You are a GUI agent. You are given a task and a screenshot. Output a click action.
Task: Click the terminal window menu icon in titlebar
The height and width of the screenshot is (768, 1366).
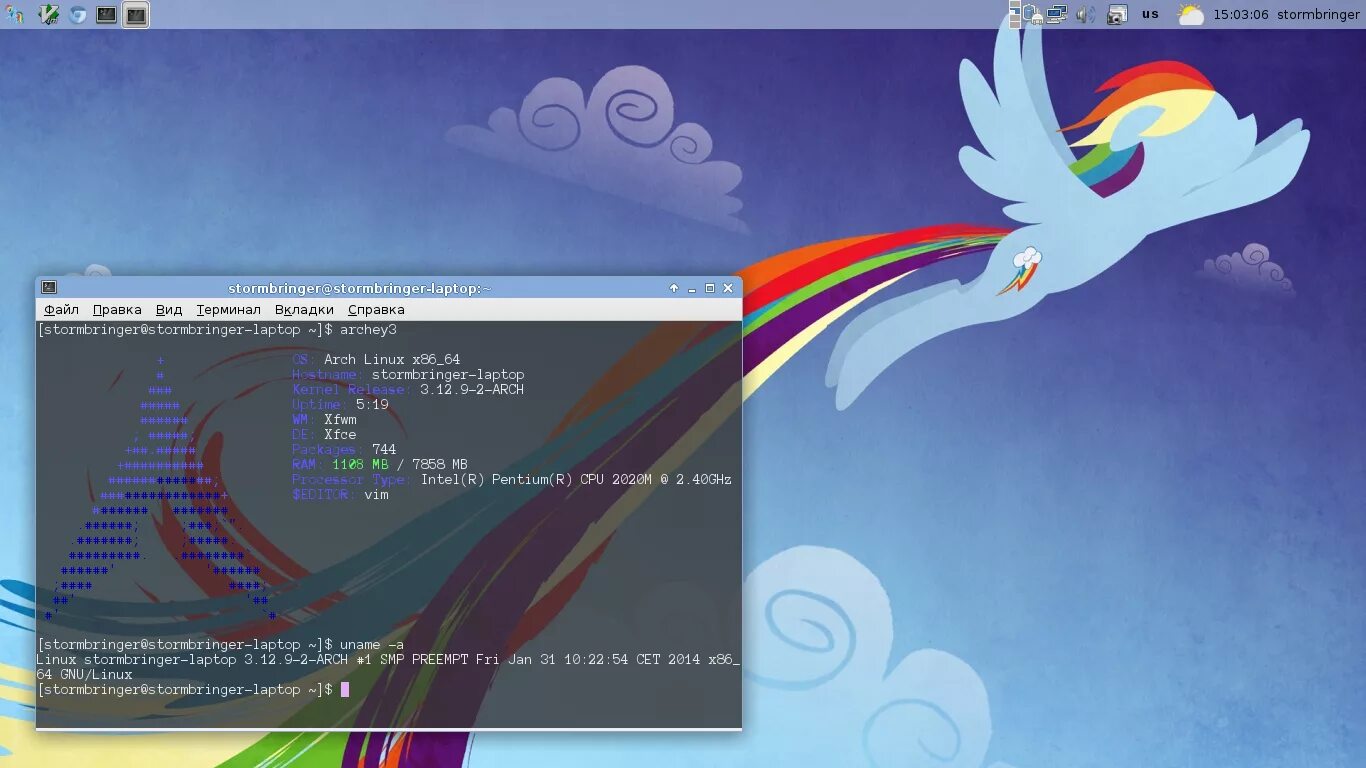[48, 288]
